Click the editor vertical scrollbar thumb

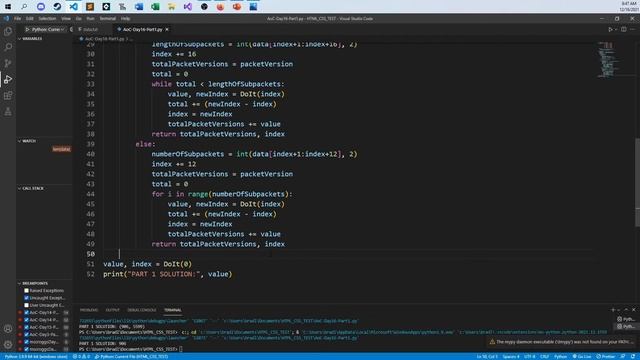point(637,182)
